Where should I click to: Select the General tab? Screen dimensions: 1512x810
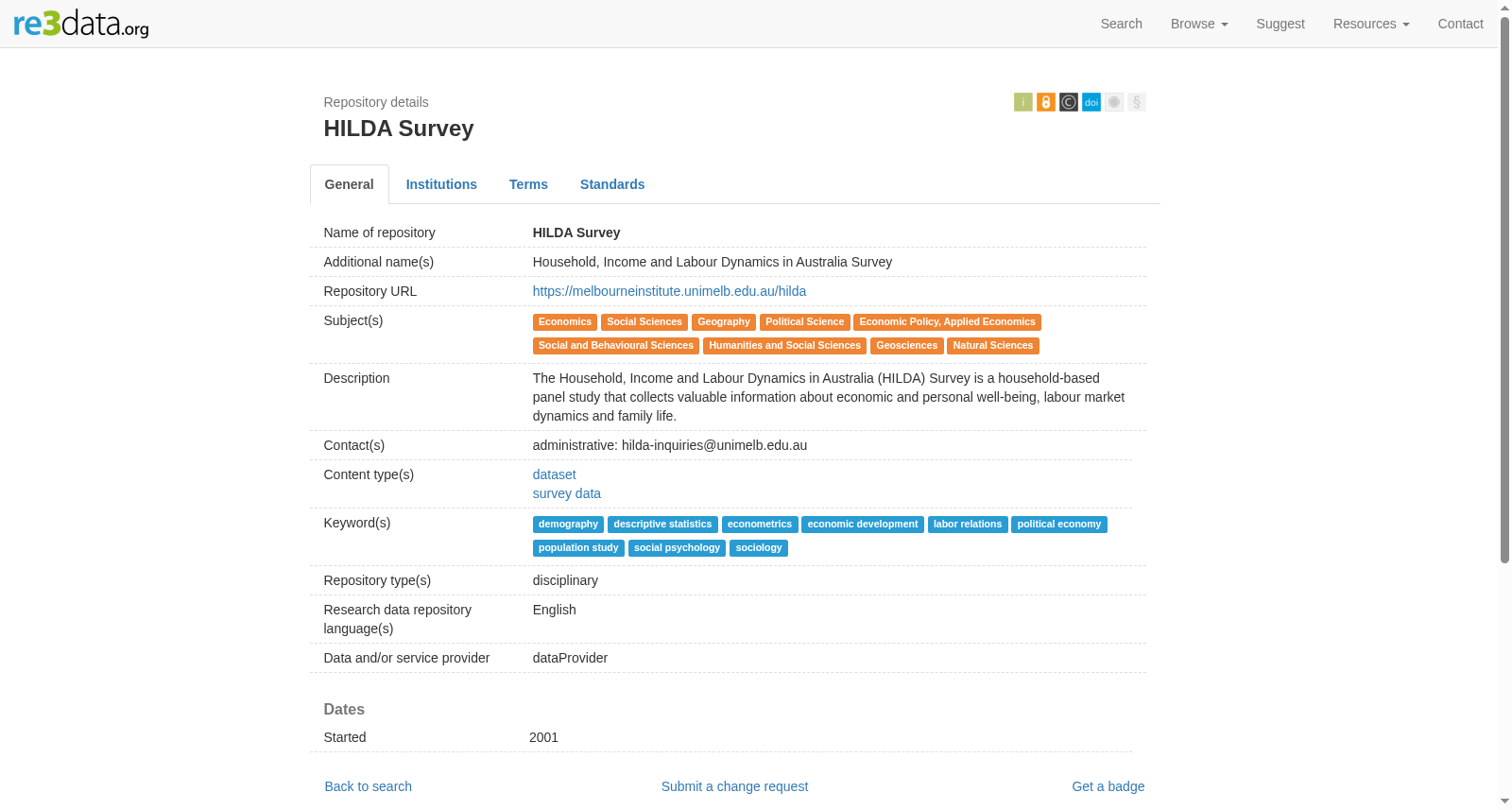click(349, 184)
